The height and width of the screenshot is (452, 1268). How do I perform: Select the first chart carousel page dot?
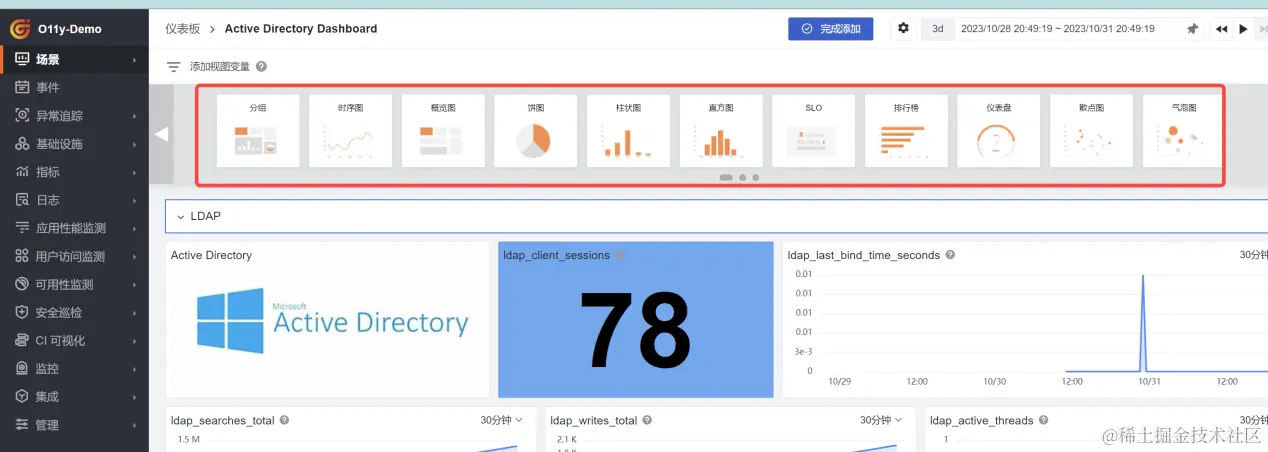(x=726, y=177)
